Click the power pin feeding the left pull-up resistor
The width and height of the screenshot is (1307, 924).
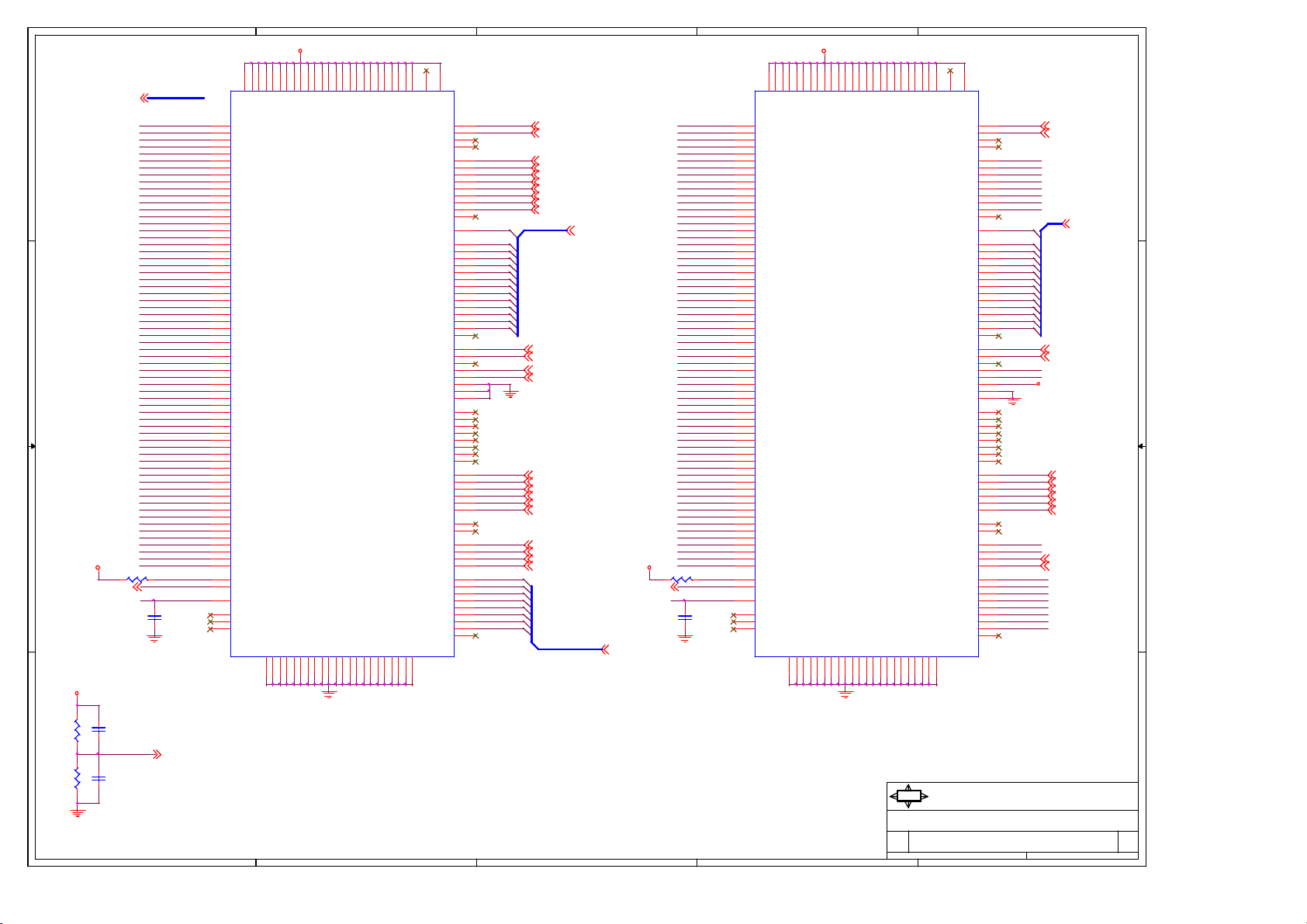(98, 568)
